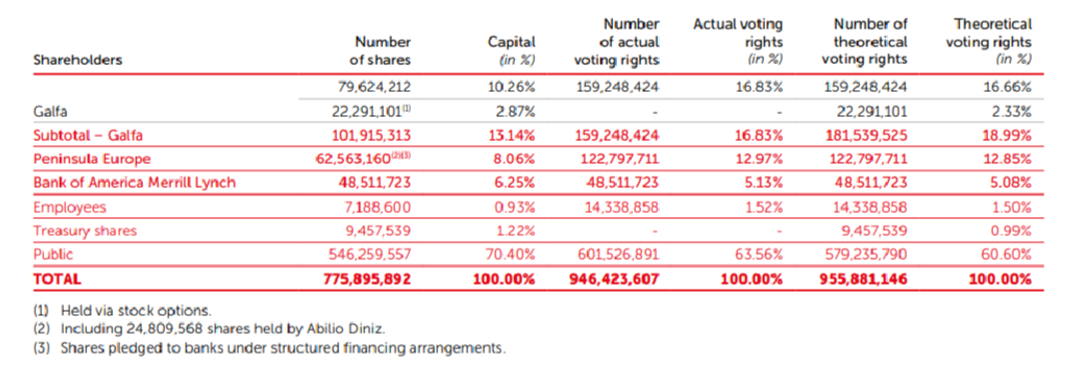The width and height of the screenshot is (1087, 375).
Task: Click the Number of actual voting rights header
Action: (616, 42)
